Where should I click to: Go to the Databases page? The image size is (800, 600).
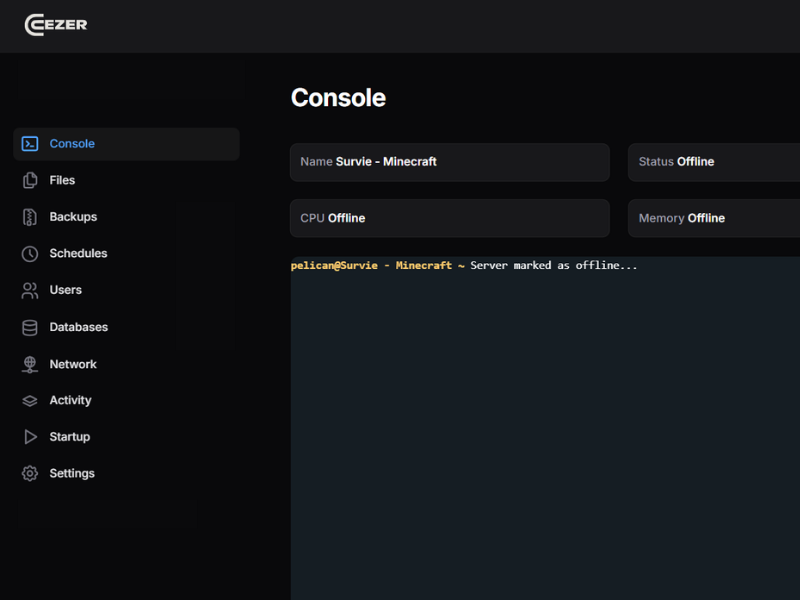(80, 327)
